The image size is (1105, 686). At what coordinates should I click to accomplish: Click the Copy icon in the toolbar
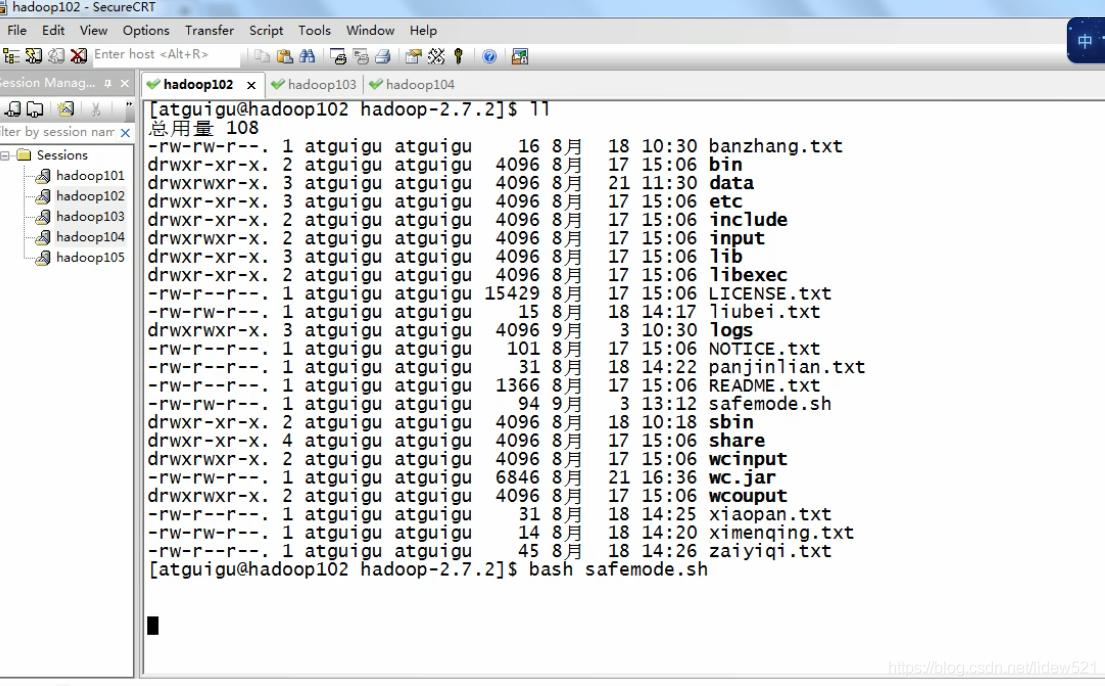coord(262,56)
